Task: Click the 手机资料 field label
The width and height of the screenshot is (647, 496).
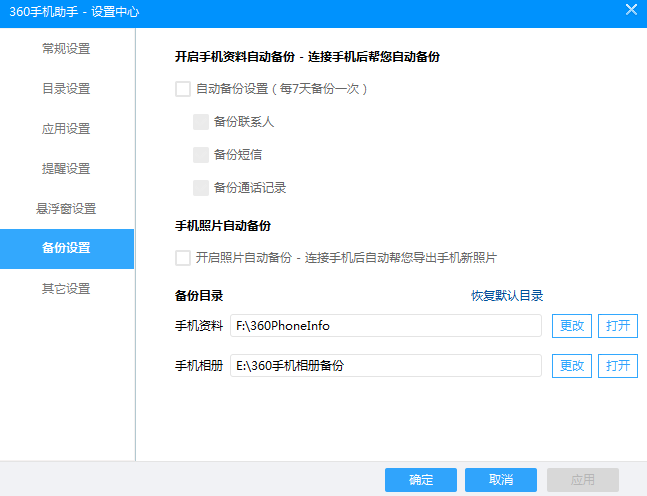Action: 199,326
